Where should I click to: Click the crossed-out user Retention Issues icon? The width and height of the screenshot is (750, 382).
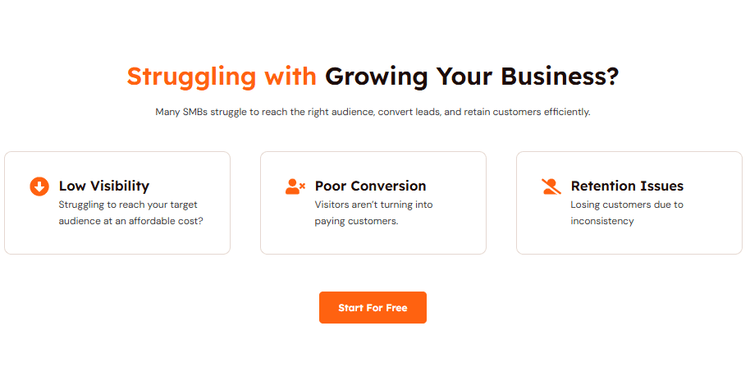pos(551,186)
